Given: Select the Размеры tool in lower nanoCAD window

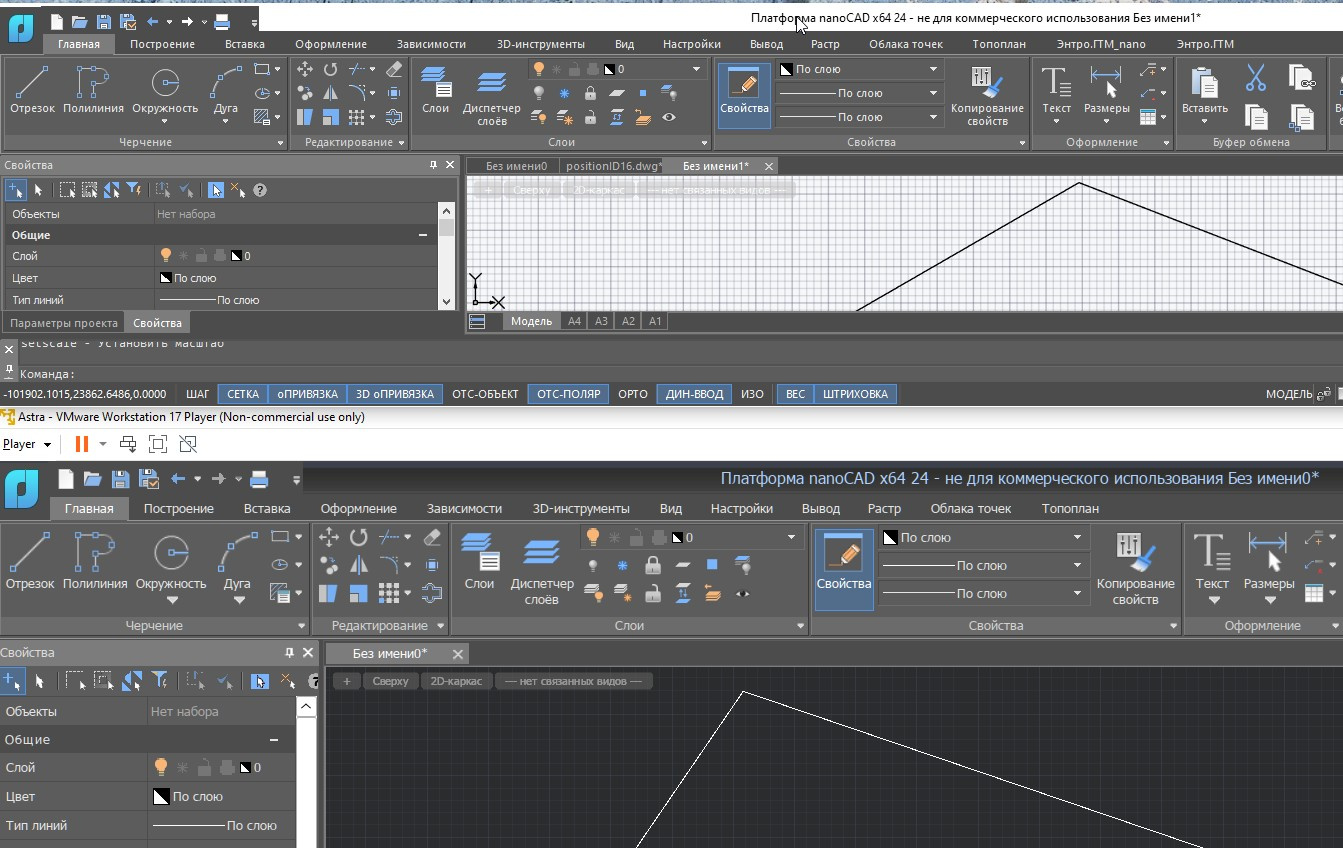Looking at the screenshot, I should pos(1269,565).
